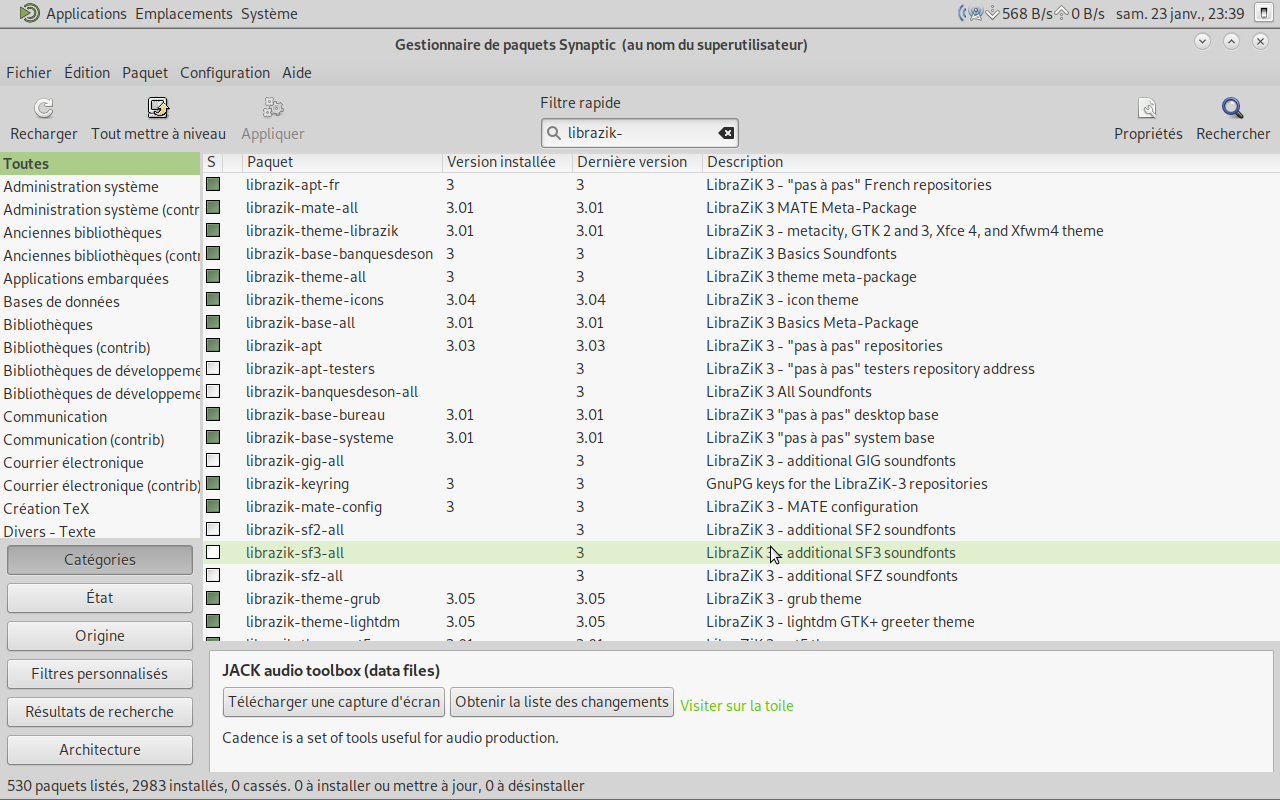The height and width of the screenshot is (800, 1280).
Task: Toggle the librazik-sf3-all status checkbox
Action: tap(213, 552)
